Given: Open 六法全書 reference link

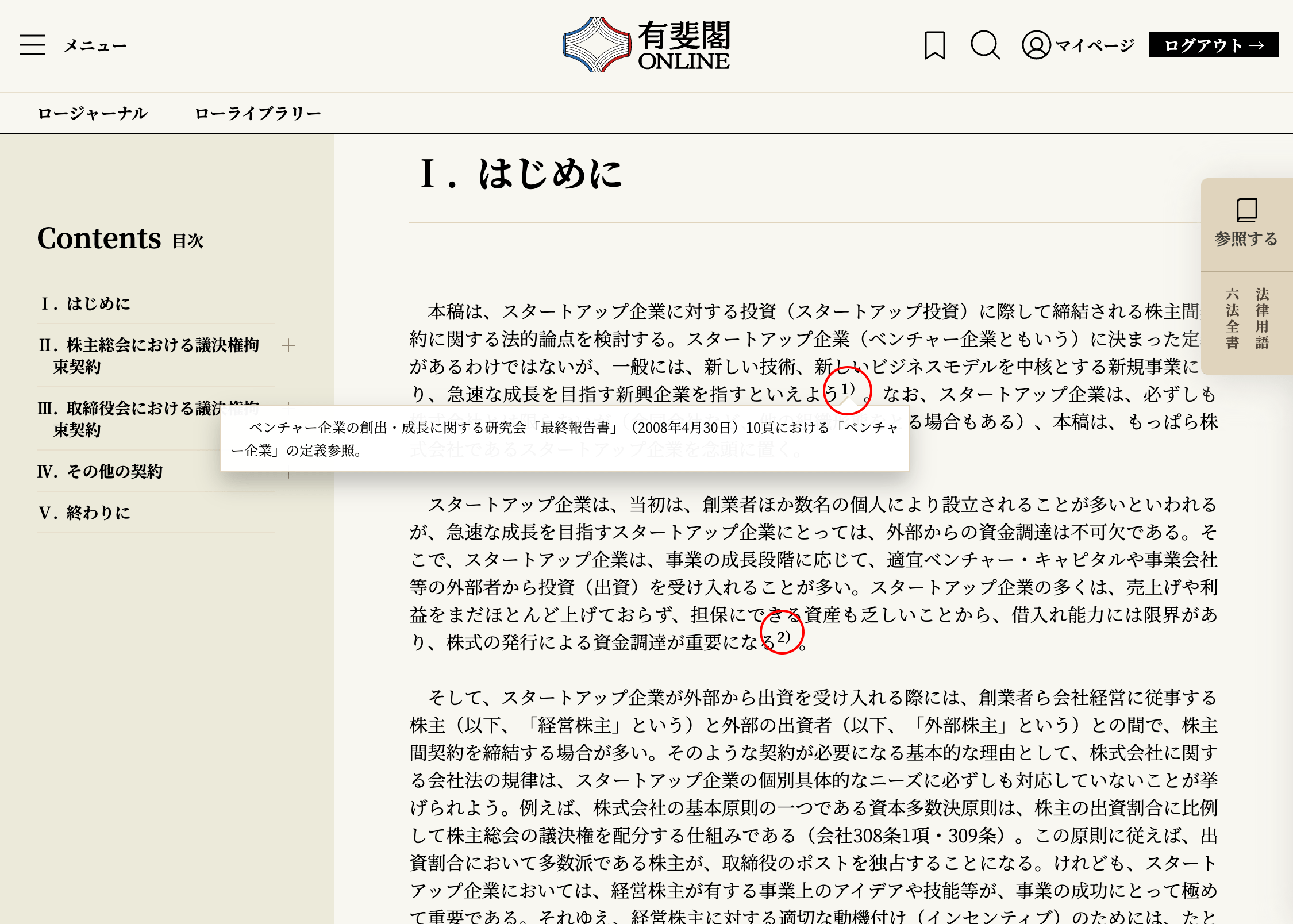Looking at the screenshot, I should click(x=1232, y=318).
